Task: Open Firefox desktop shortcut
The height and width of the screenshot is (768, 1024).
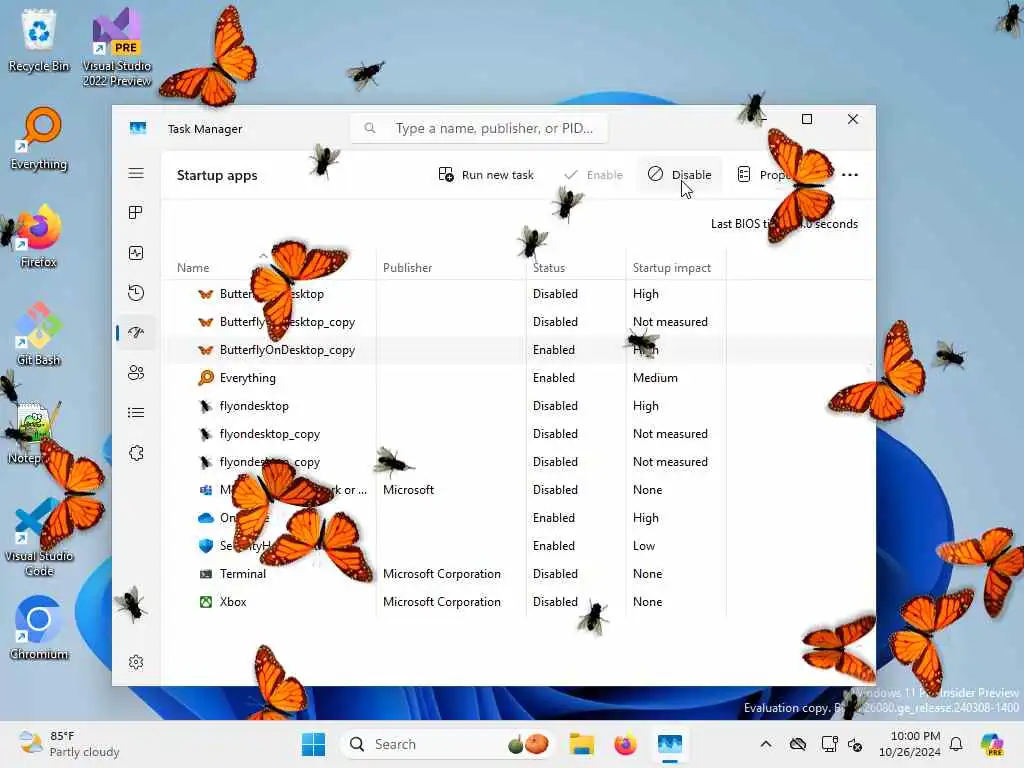Action: pyautogui.click(x=39, y=236)
